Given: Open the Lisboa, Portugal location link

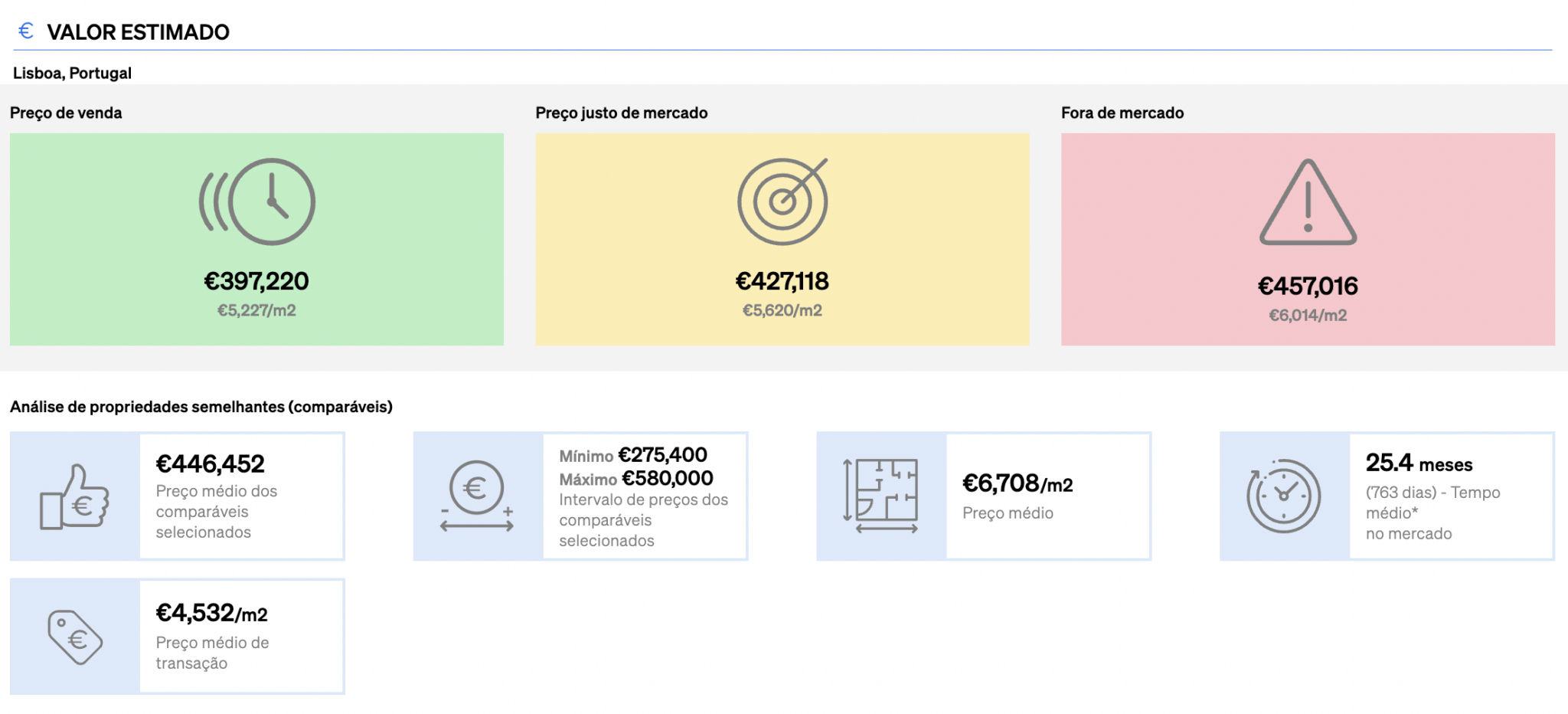Looking at the screenshot, I should (71, 74).
